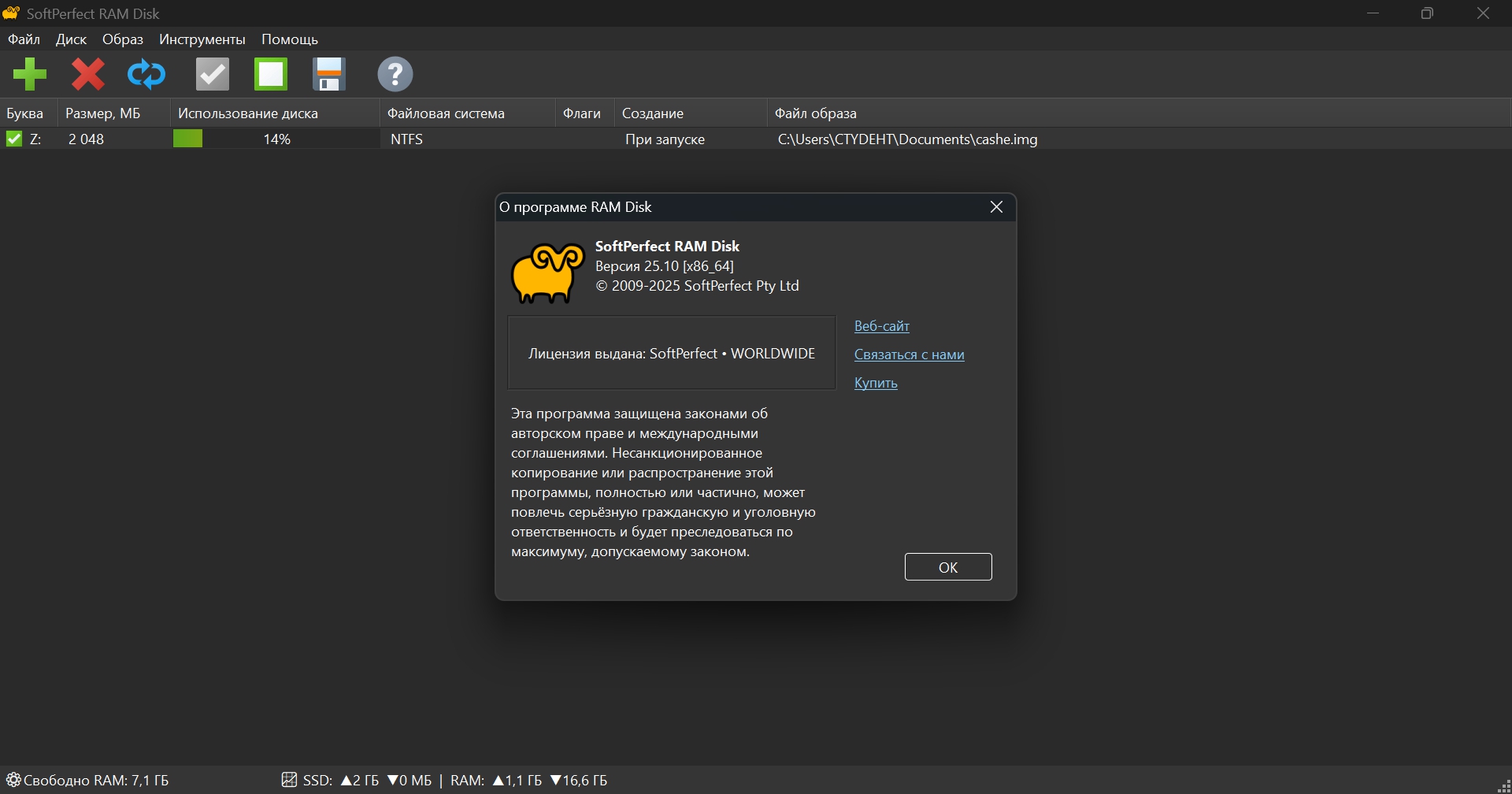Open the Диск menu
1512x794 pixels.
point(71,39)
